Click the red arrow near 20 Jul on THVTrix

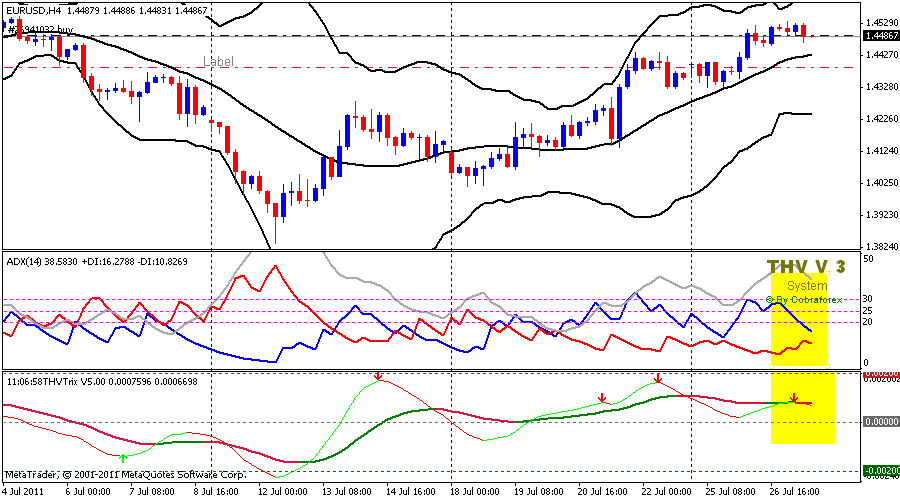(x=602, y=398)
